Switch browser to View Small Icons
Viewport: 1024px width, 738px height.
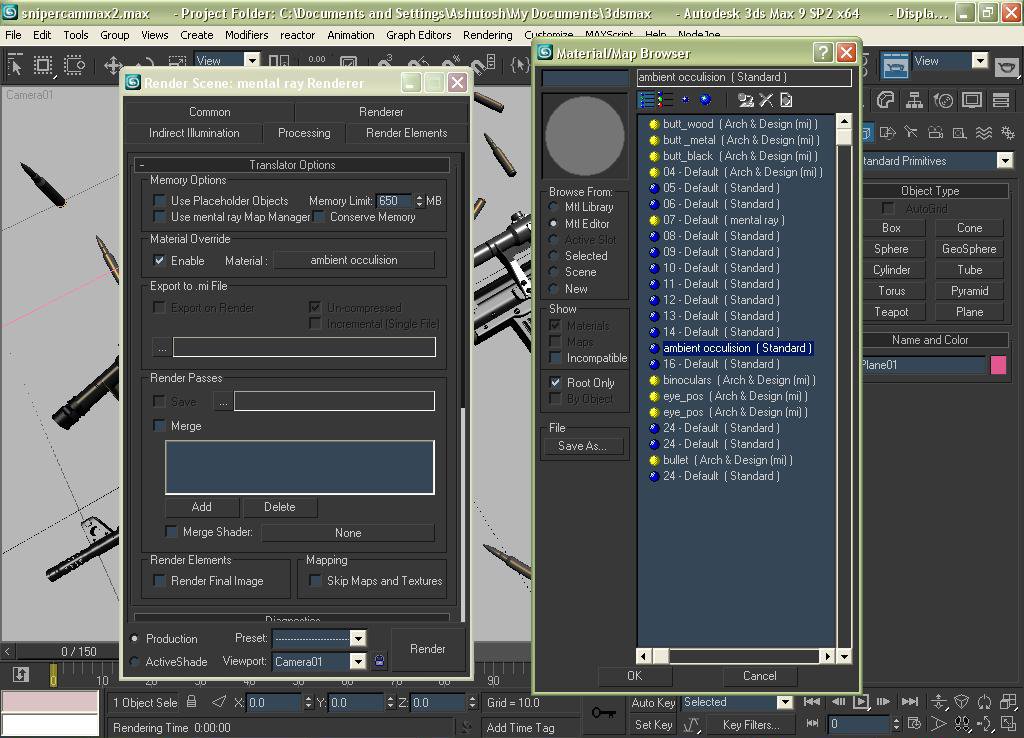685,100
